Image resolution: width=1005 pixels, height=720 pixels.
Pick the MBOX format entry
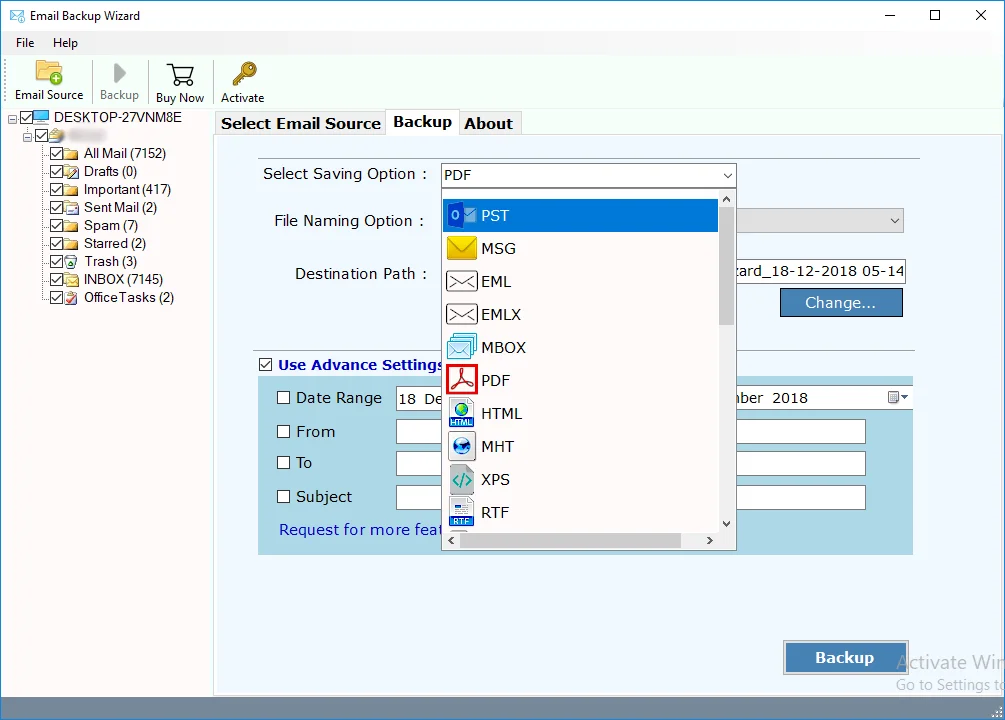click(580, 348)
